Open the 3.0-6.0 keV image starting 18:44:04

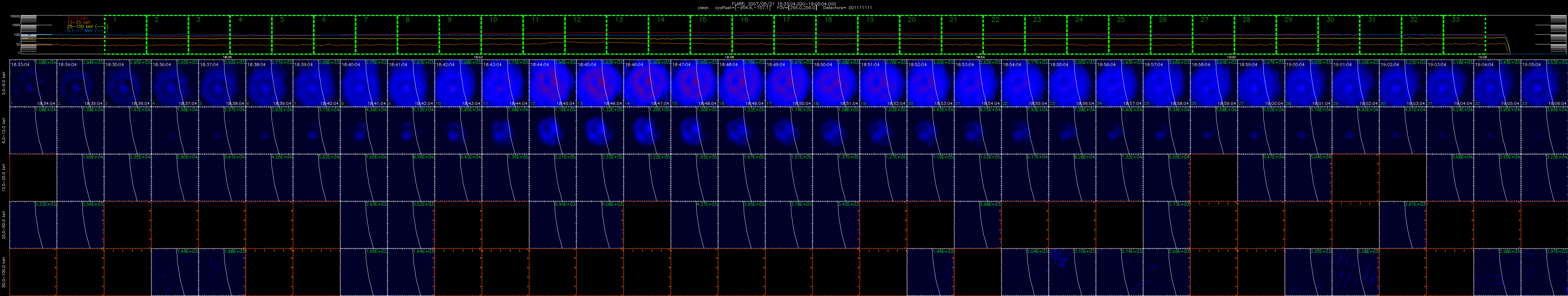(553, 83)
